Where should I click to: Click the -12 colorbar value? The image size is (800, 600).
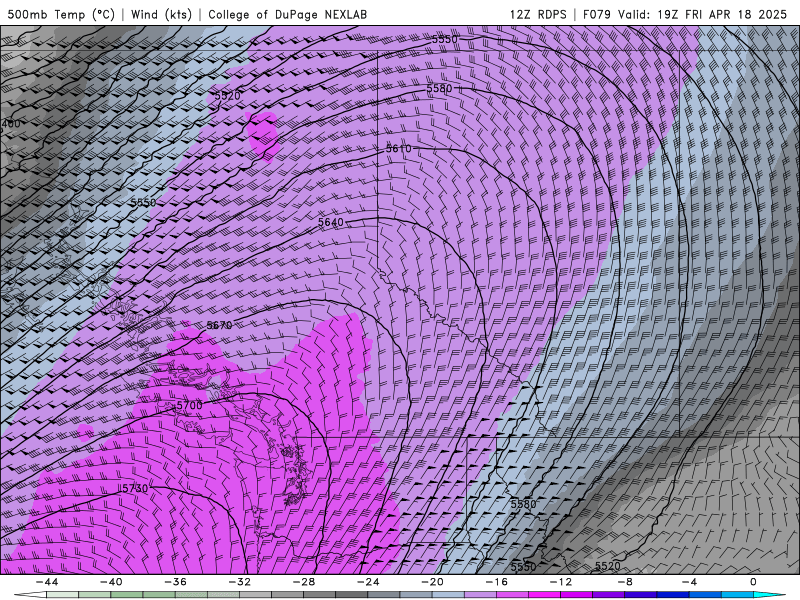[x=561, y=582]
